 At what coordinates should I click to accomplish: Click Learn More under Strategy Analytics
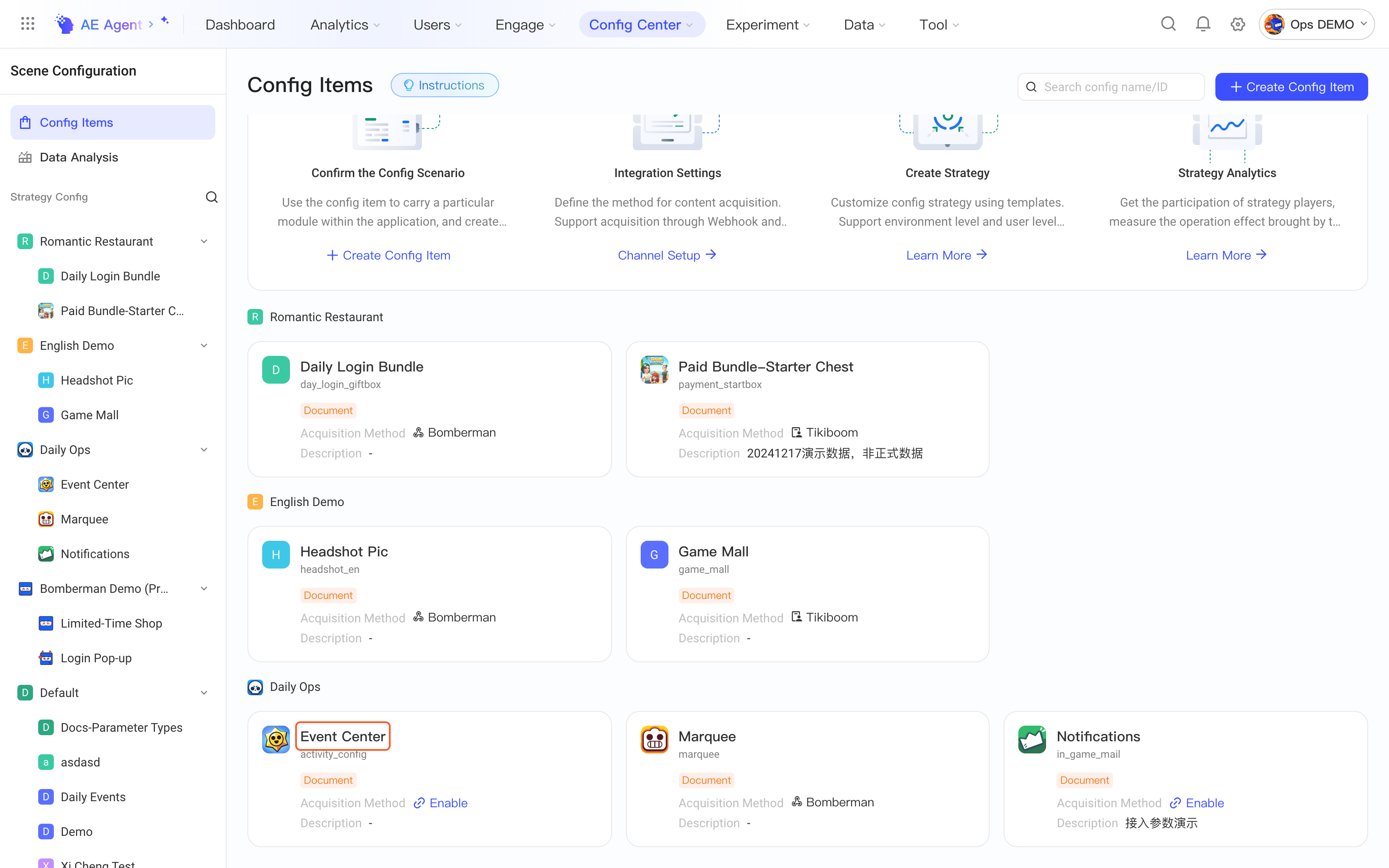point(1226,255)
